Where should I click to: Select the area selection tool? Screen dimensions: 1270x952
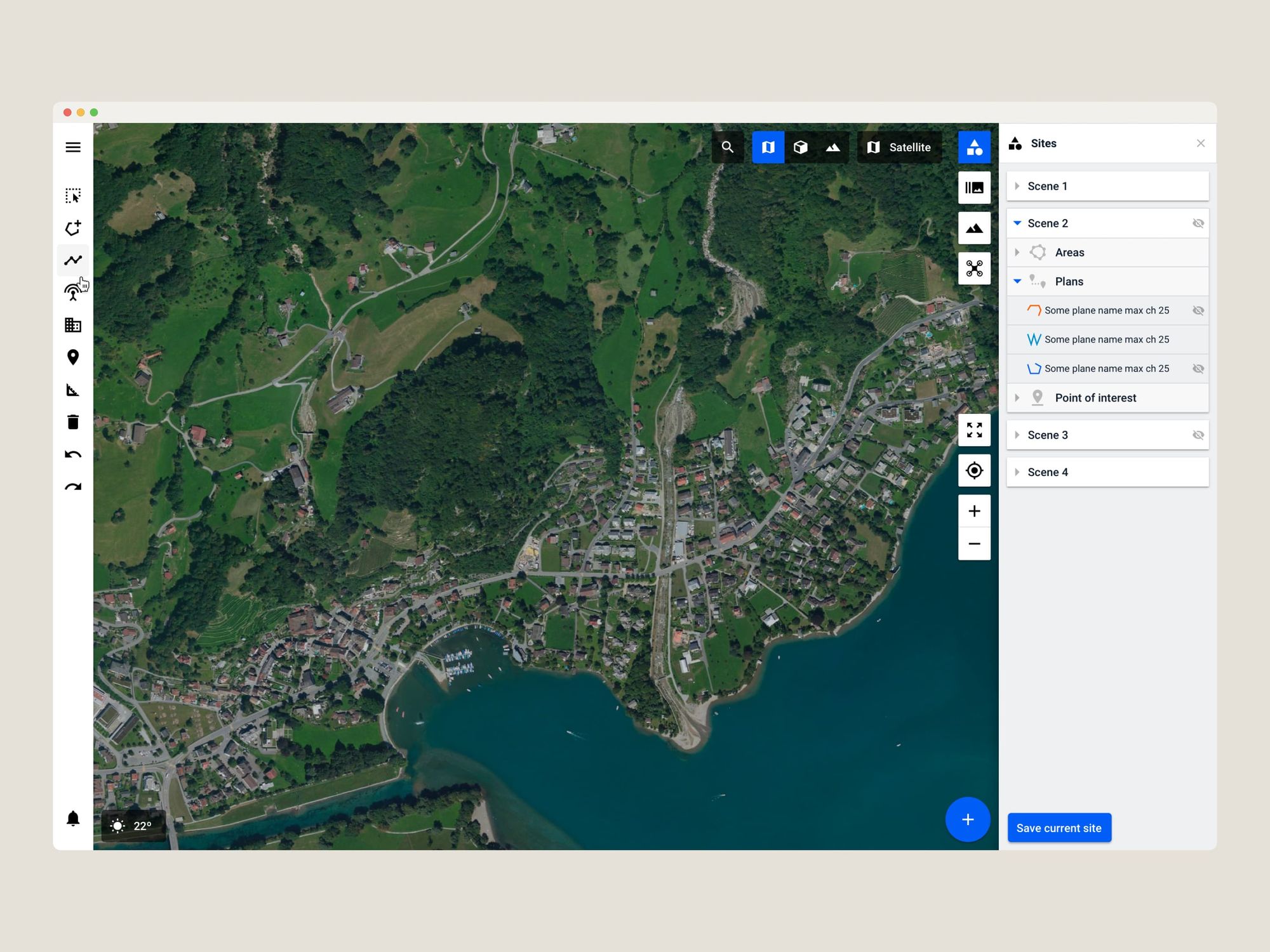[73, 195]
